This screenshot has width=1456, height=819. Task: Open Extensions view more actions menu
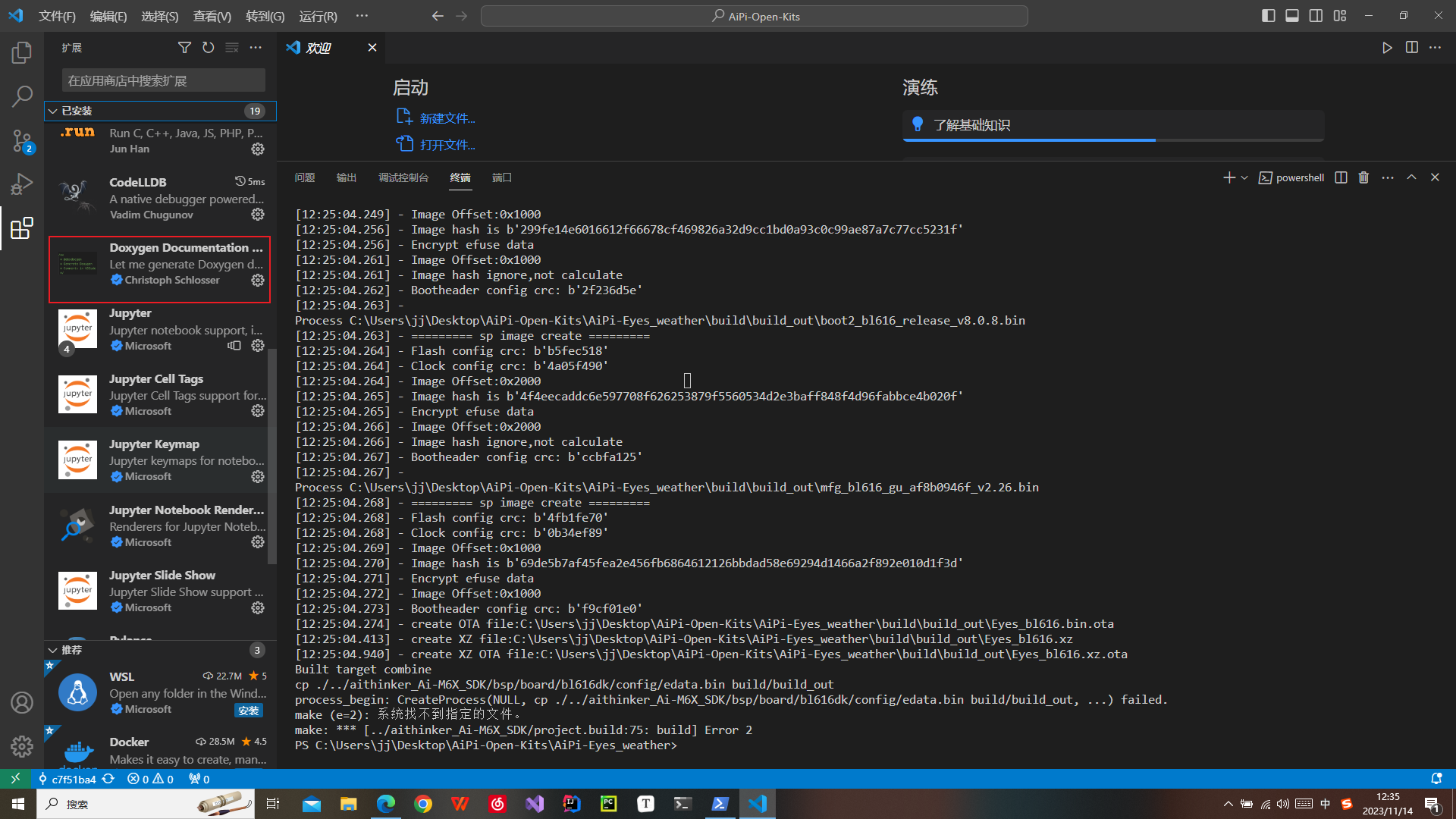[256, 47]
